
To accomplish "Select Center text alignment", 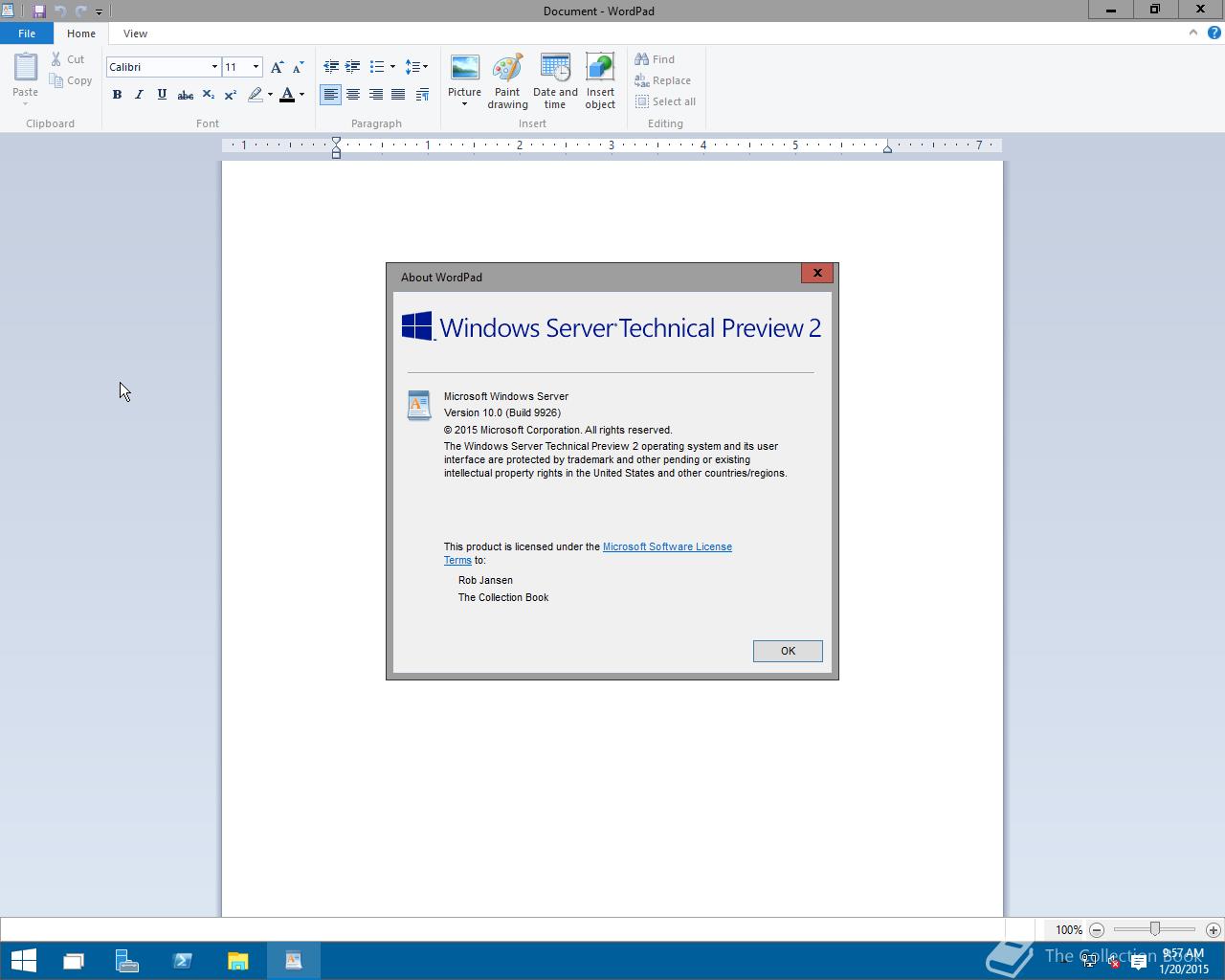I will tap(353, 95).
